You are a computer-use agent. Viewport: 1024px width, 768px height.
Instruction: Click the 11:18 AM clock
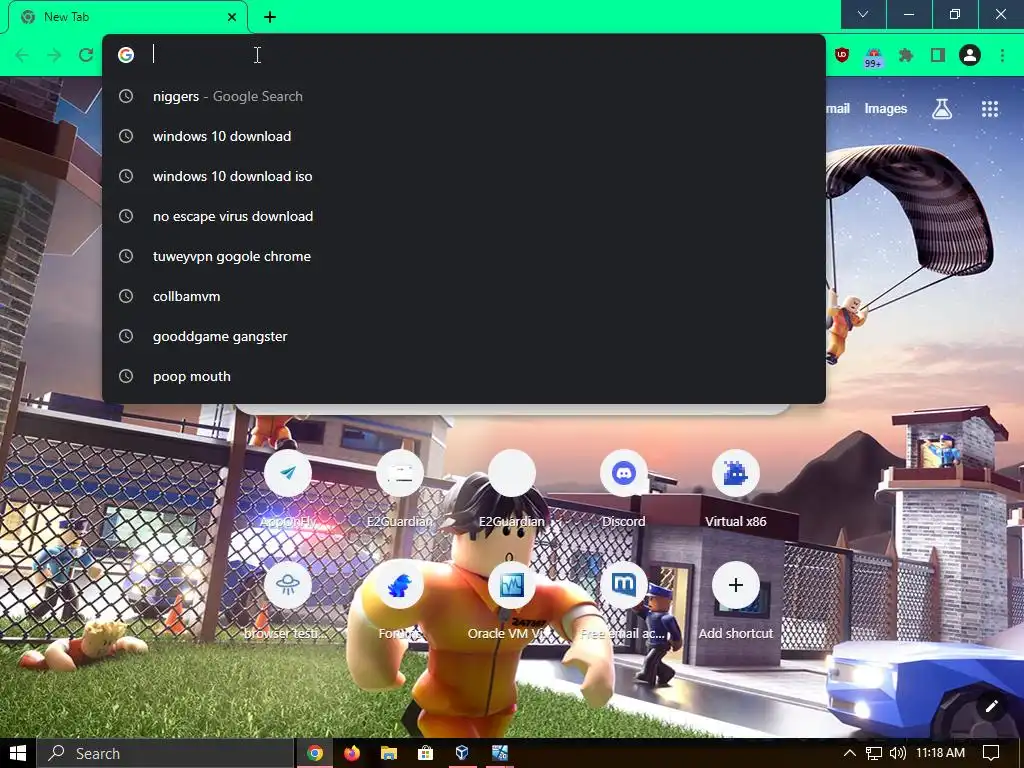pos(940,753)
